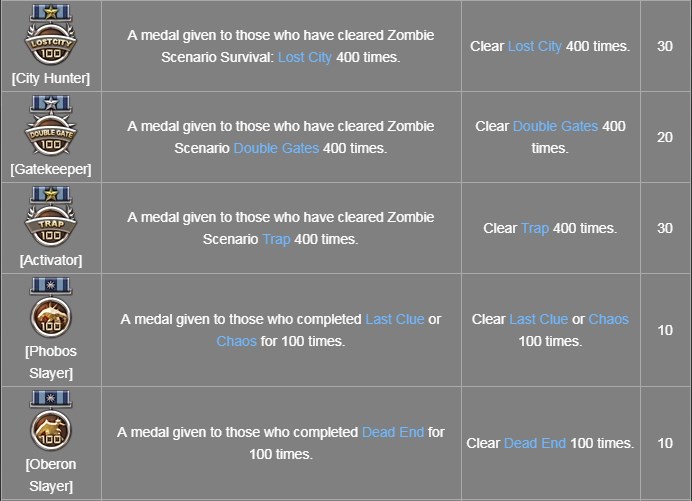This screenshot has height=501, width=692.
Task: Follow Chaos link in Phobos Slayer description
Action: click(x=236, y=341)
